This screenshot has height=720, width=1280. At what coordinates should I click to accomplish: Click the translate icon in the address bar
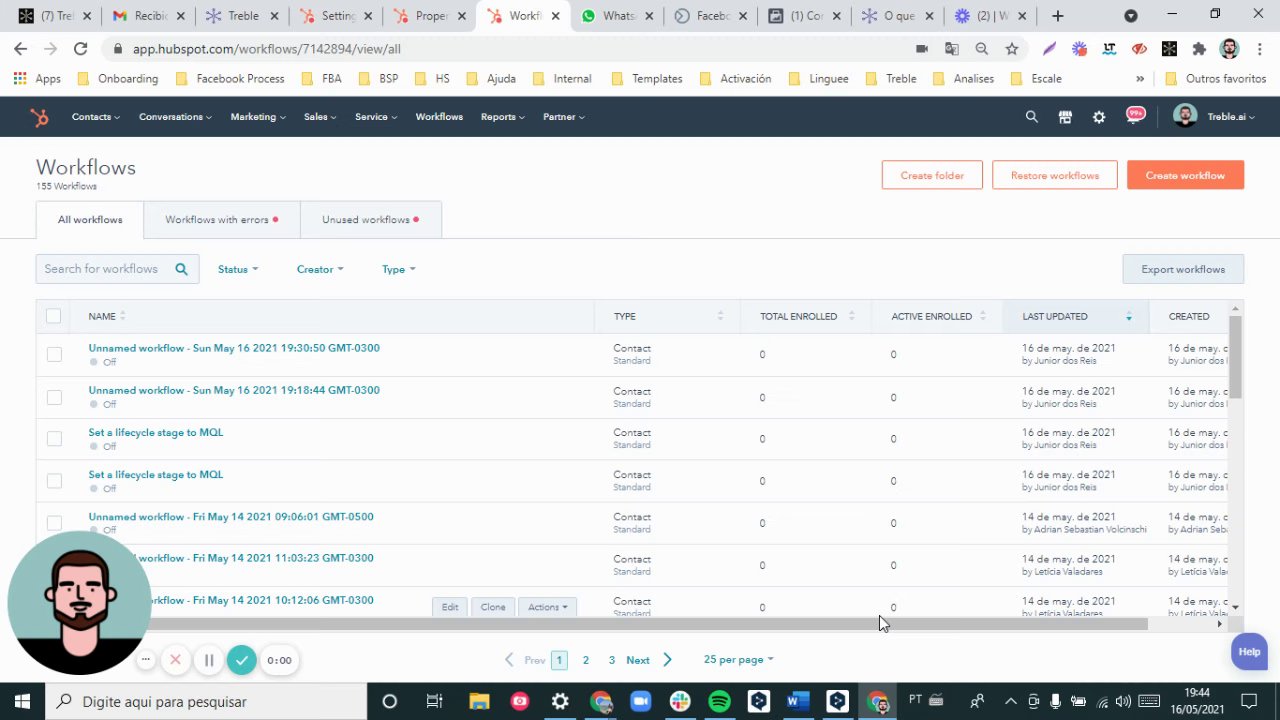(x=951, y=49)
